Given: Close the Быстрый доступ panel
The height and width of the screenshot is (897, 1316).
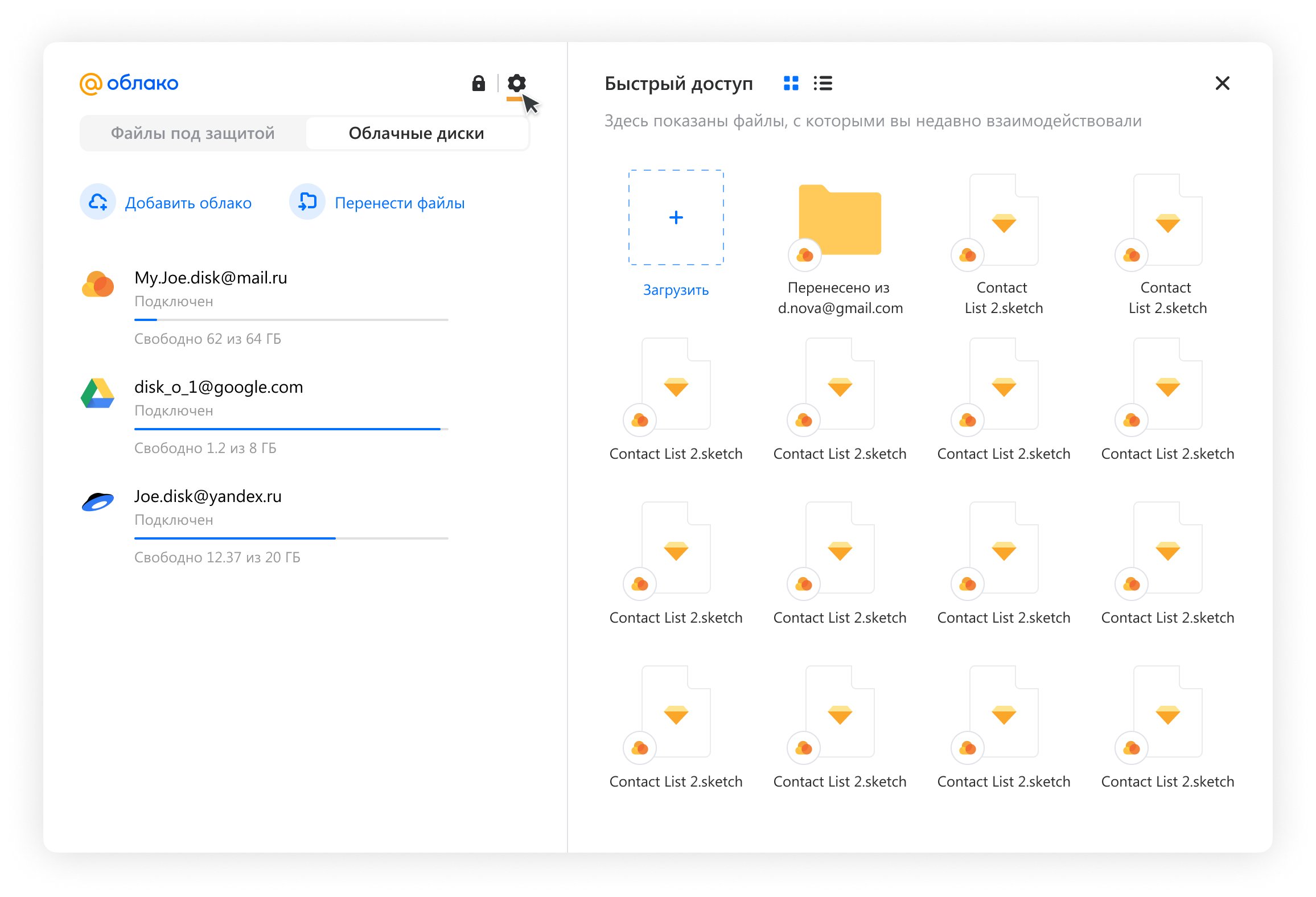Looking at the screenshot, I should (x=1222, y=83).
